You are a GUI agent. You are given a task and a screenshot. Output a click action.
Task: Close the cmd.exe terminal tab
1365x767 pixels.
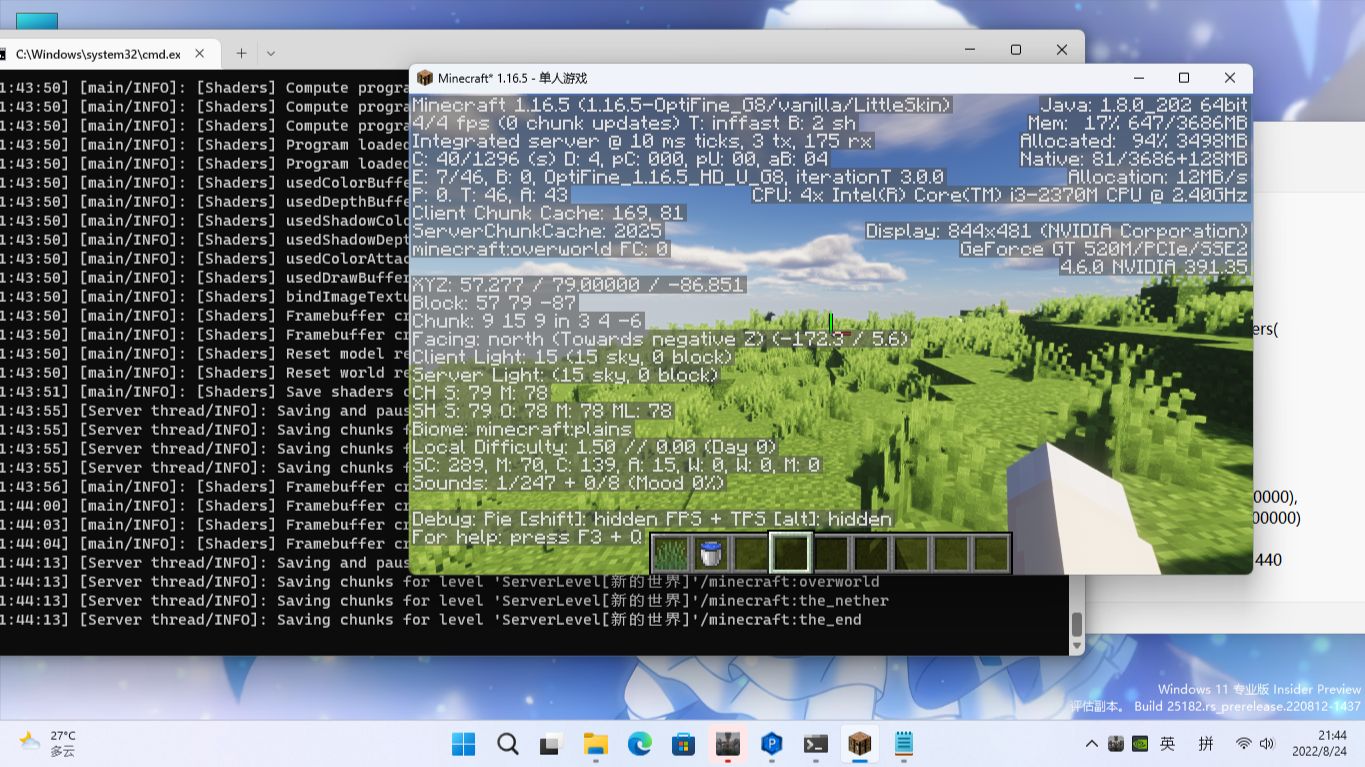pyautogui.click(x=200, y=54)
